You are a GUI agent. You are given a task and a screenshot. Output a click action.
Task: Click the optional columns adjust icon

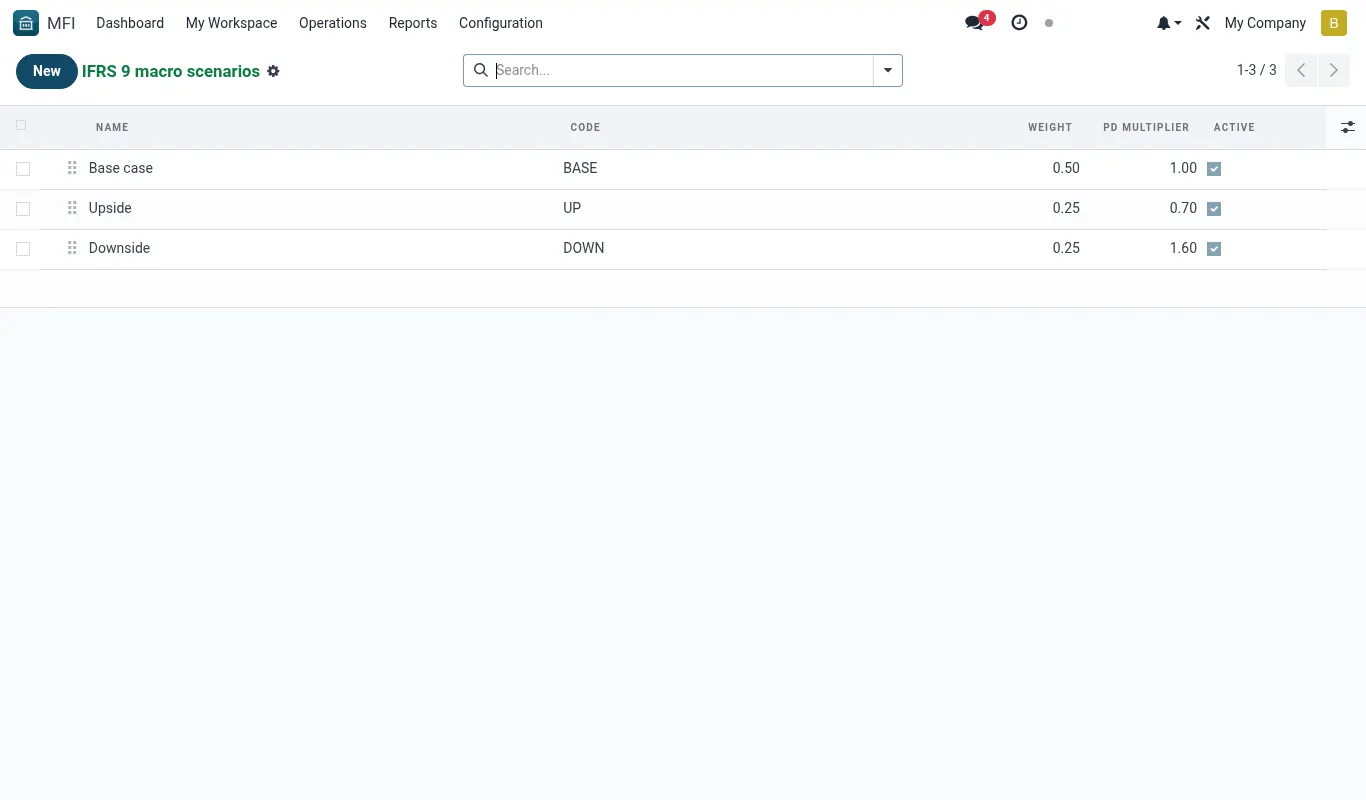tap(1348, 127)
